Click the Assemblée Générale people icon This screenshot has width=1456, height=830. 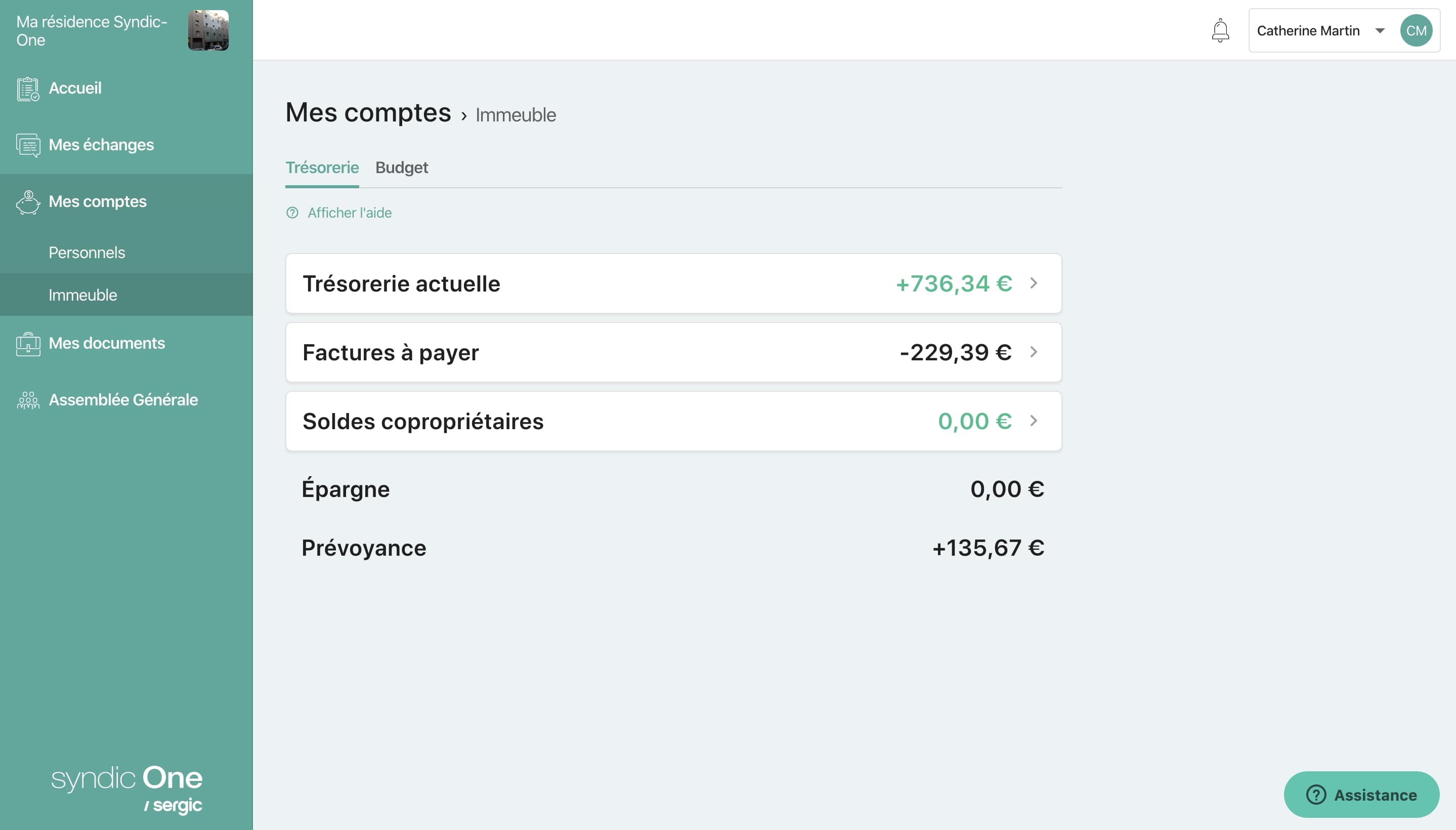(28, 400)
